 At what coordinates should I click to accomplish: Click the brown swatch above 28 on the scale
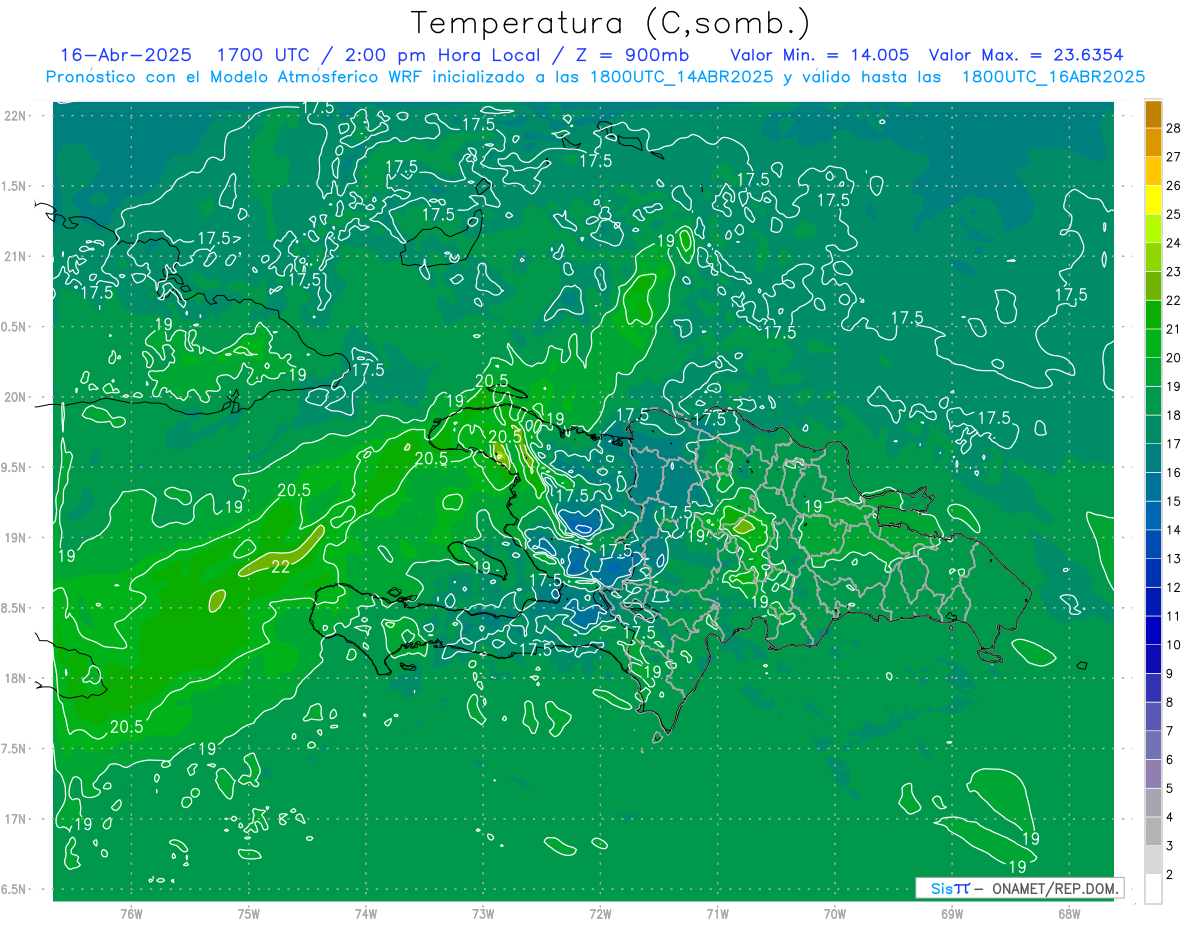(1154, 114)
